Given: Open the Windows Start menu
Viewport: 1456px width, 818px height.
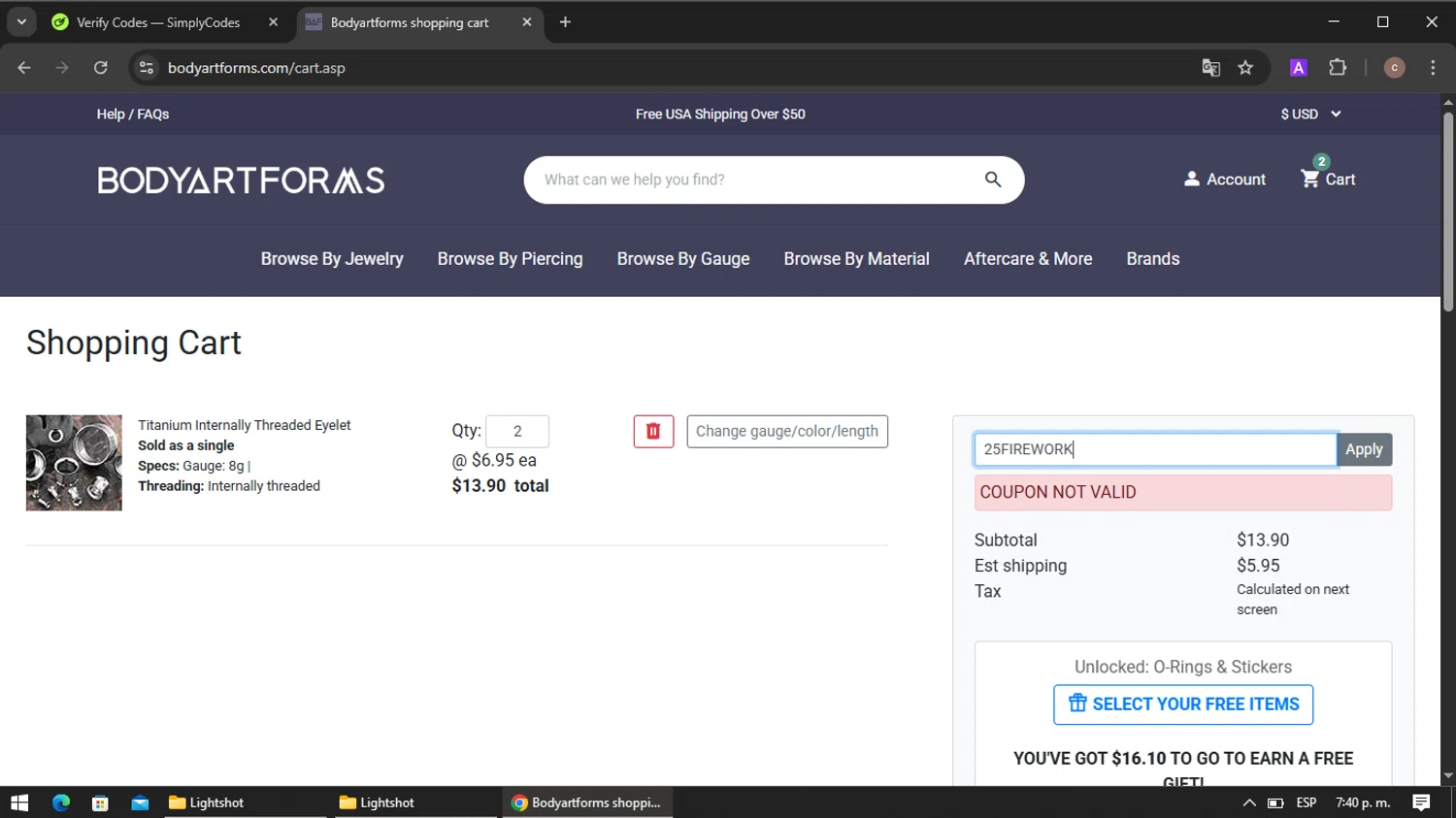Looking at the screenshot, I should coord(19,802).
